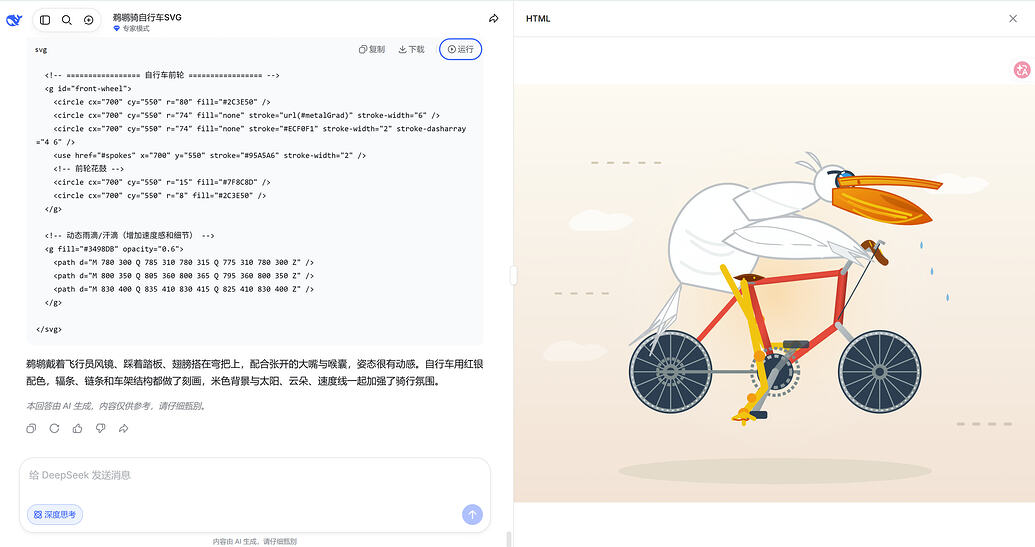This screenshot has height=547, width=1035.
Task: Click the 动态雨滴/汗滴 comment line
Action: click(x=129, y=235)
